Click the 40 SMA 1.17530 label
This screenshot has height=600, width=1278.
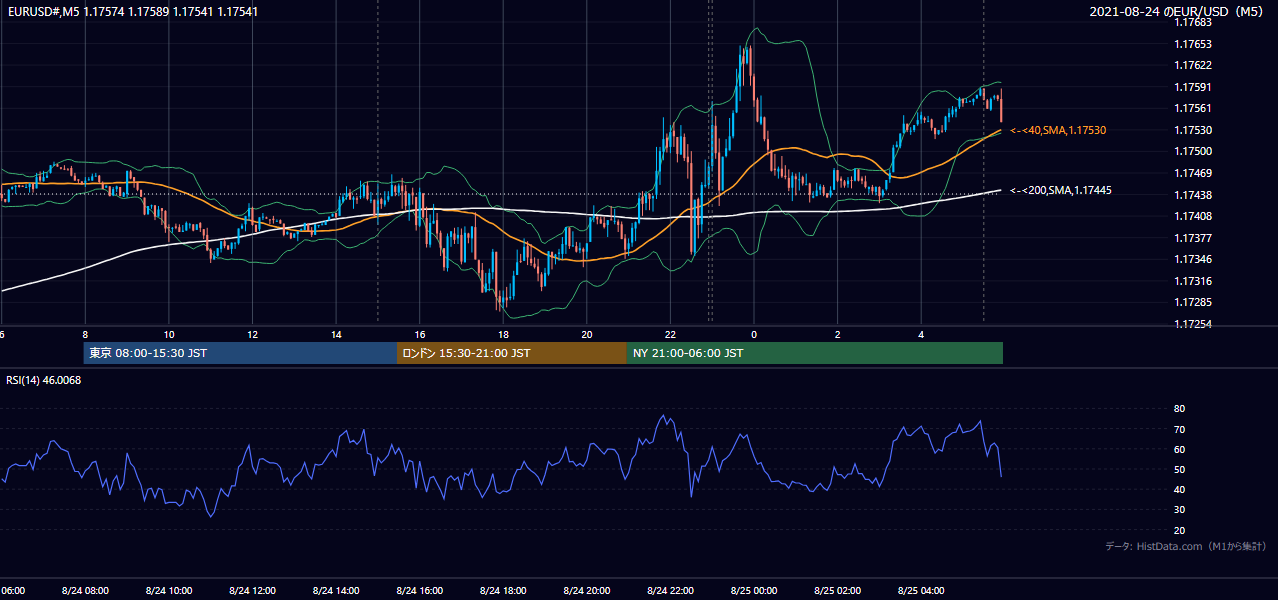coord(1058,130)
